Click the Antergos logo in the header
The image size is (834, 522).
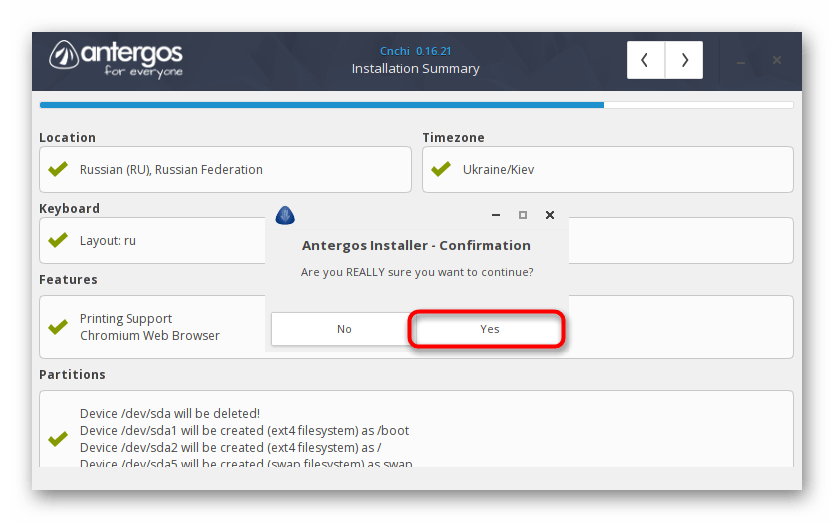click(117, 59)
